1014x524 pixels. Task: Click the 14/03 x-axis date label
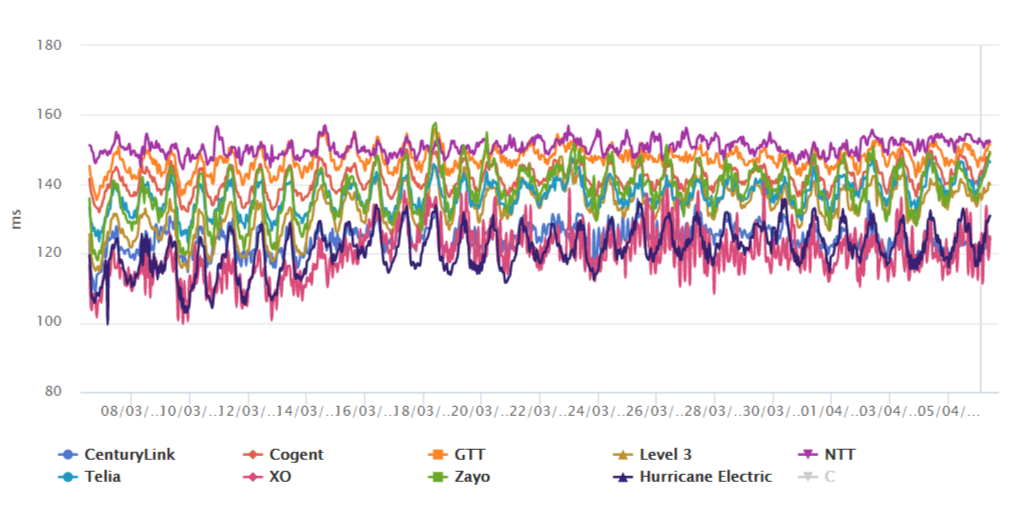(x=305, y=411)
